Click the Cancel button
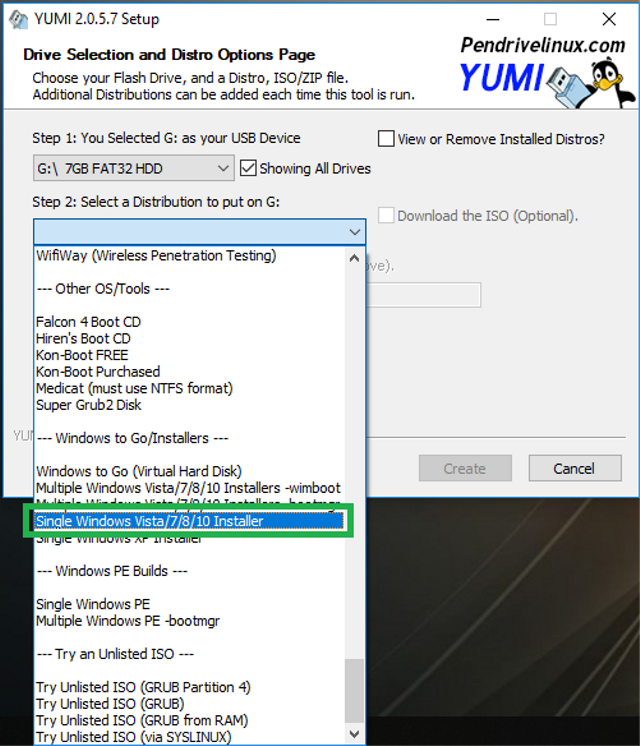This screenshot has height=746, width=640. coord(575,469)
